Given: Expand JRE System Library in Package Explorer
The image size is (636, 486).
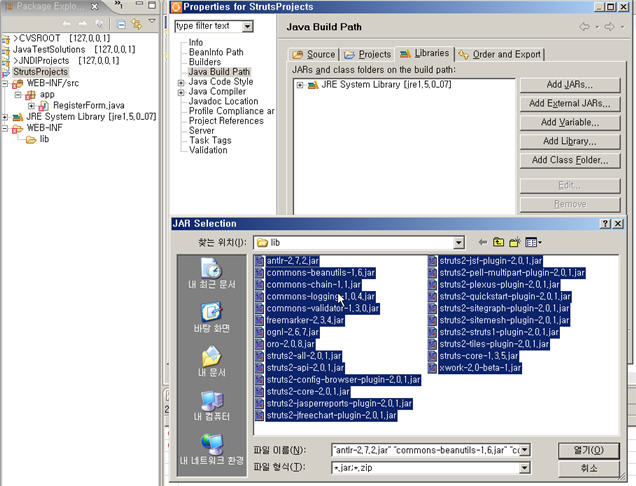Looking at the screenshot, I should pos(5,117).
